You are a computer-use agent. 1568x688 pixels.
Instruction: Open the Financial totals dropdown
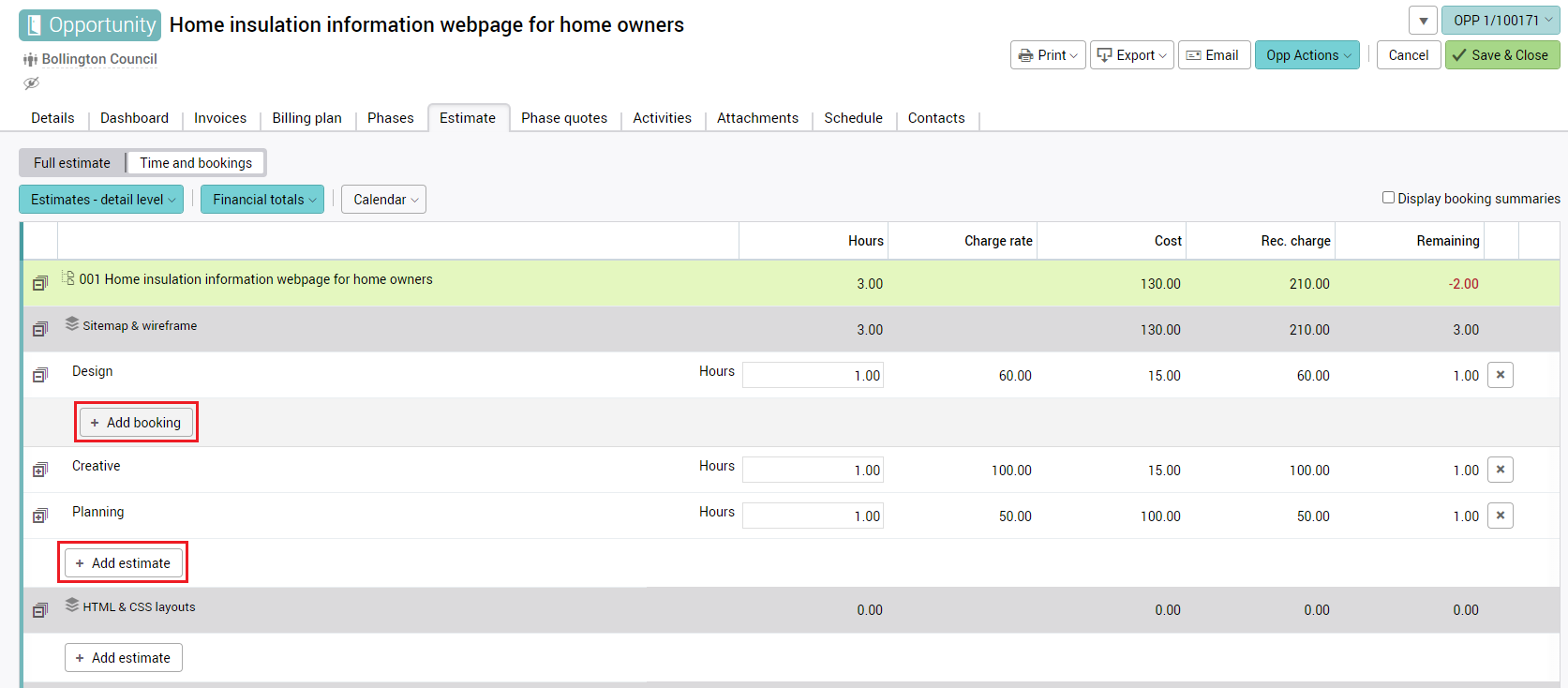(x=262, y=200)
